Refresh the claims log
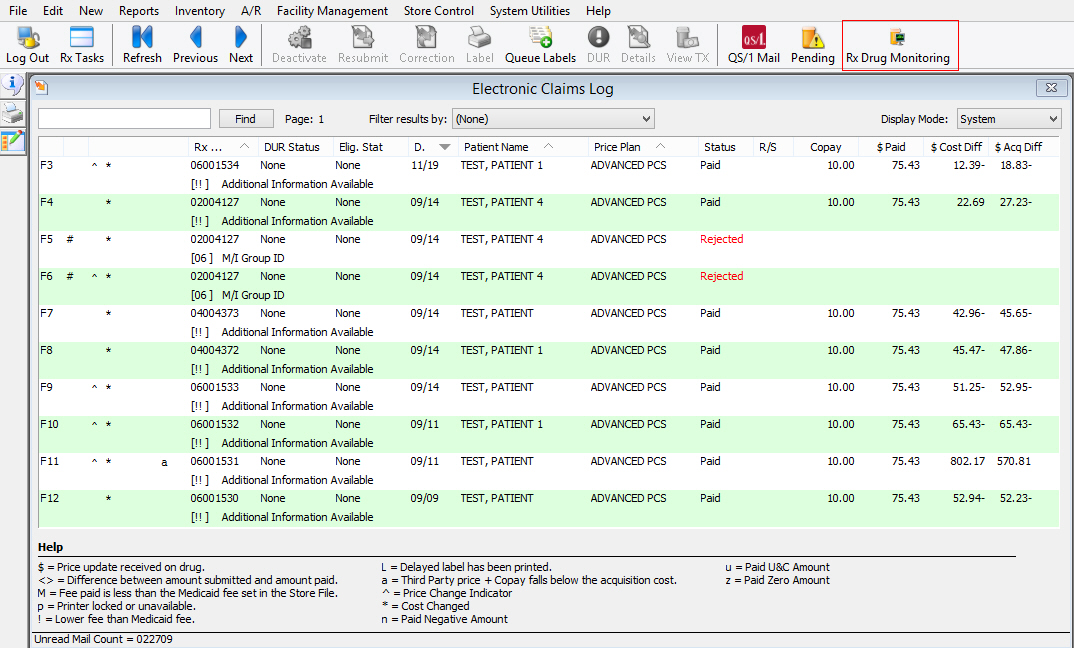1074x648 pixels. click(x=142, y=45)
